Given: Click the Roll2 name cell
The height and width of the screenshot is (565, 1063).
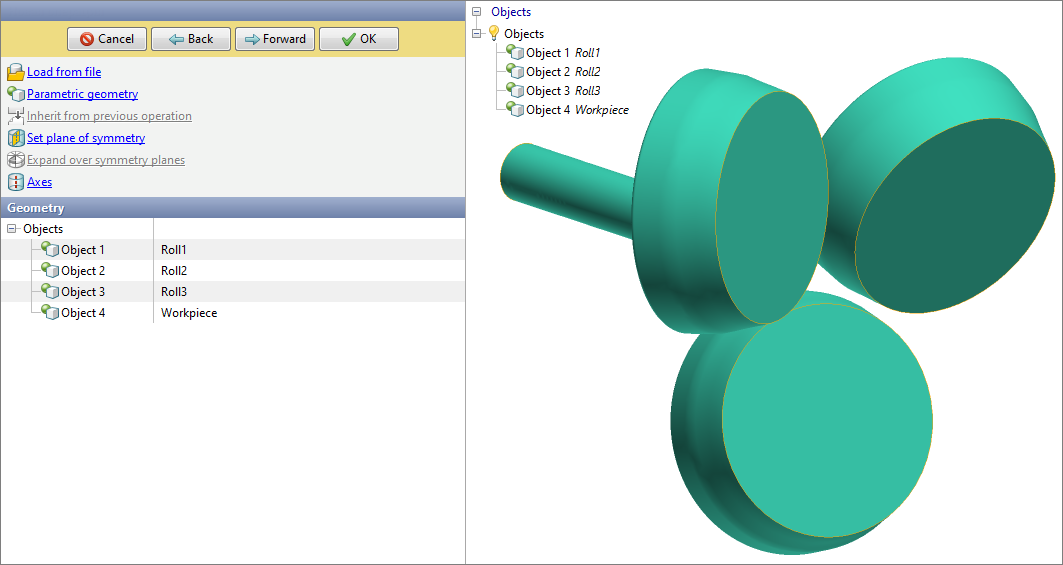Looking at the screenshot, I should point(174,271).
